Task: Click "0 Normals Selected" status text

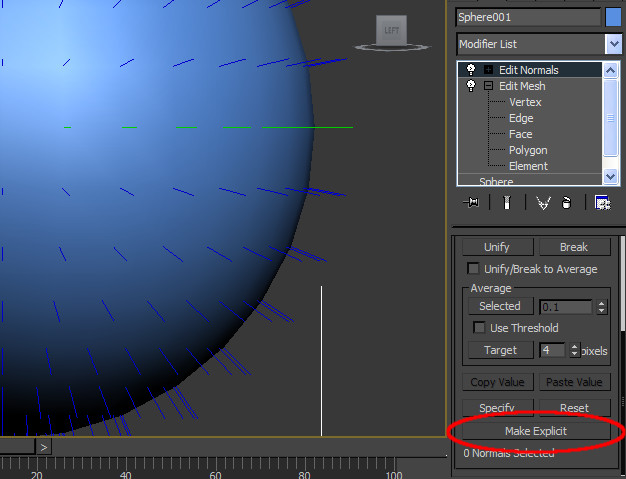Action: pyautogui.click(x=509, y=453)
